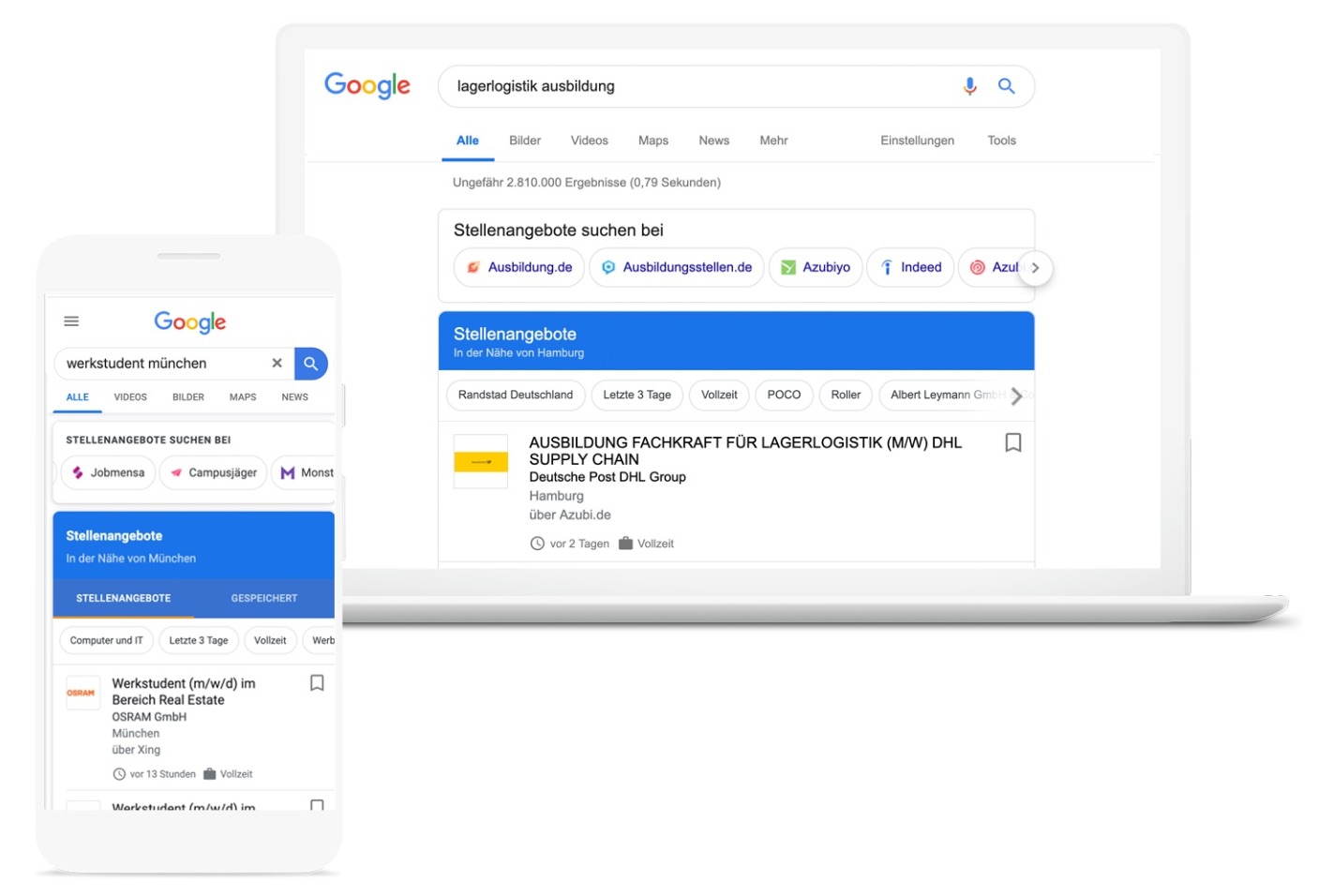Click 'vor 13 Stunden' posting time on phone
The width and height of the screenshot is (1319, 896).
163,774
